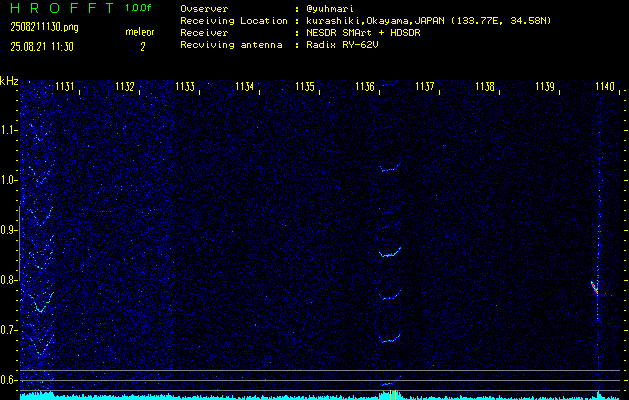Viewport: 629px width, 400px height.
Task: Click the V-shaped echo near 0.75 kHz at 1131
Action: coord(41,303)
